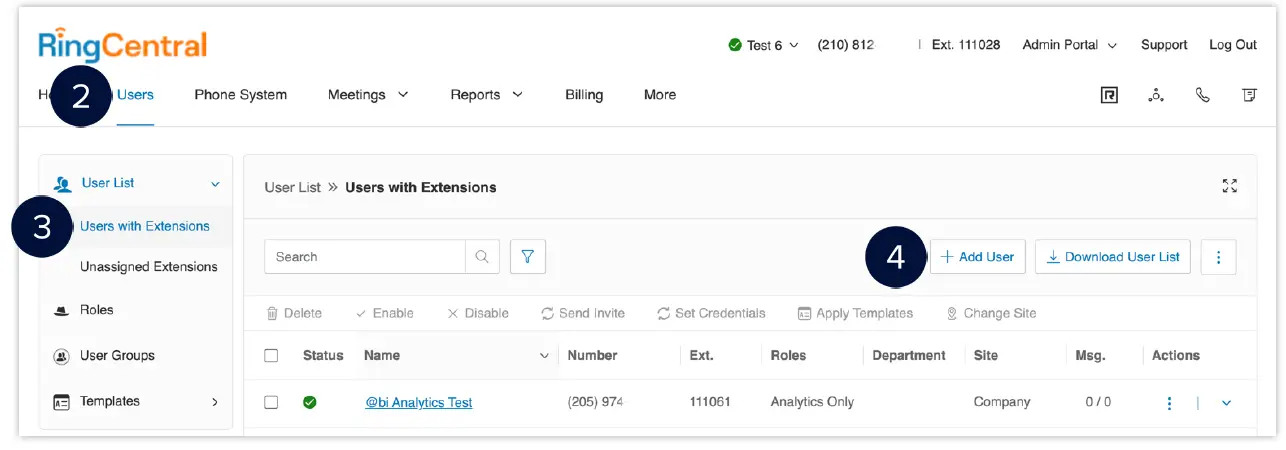Viewport: 1286px width, 450px height.
Task: Click the Number column header
Action: [x=592, y=355]
